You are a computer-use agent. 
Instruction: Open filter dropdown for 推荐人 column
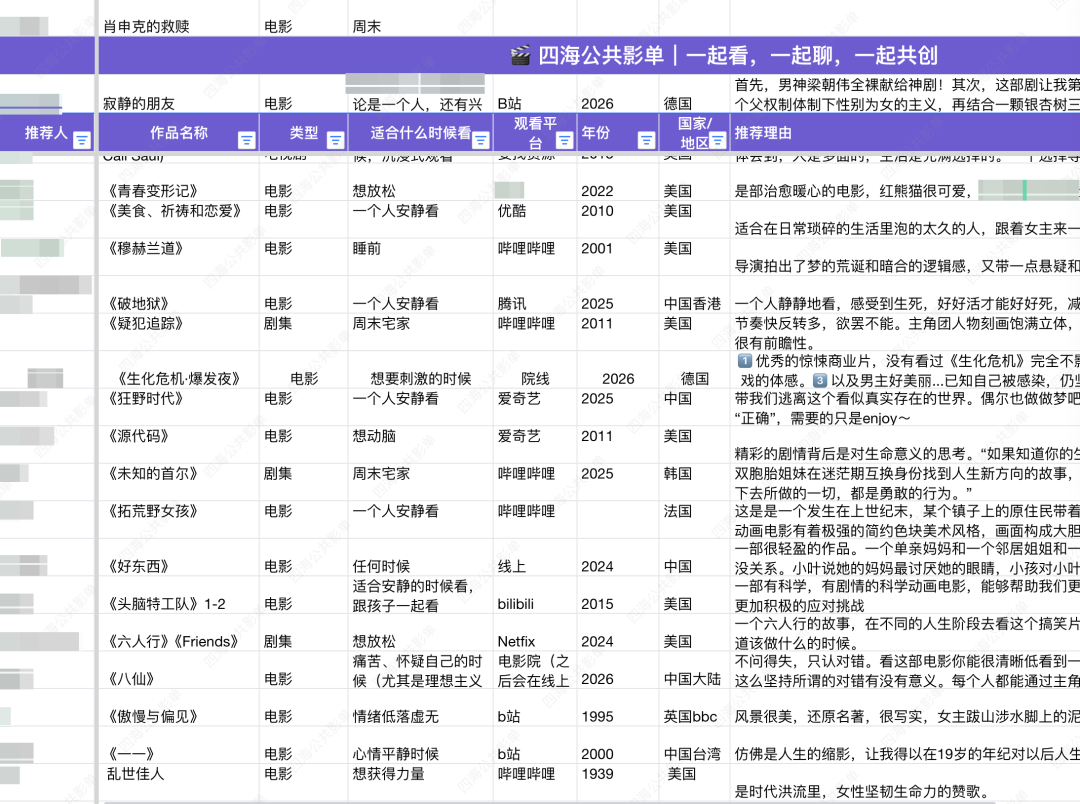pos(81,141)
